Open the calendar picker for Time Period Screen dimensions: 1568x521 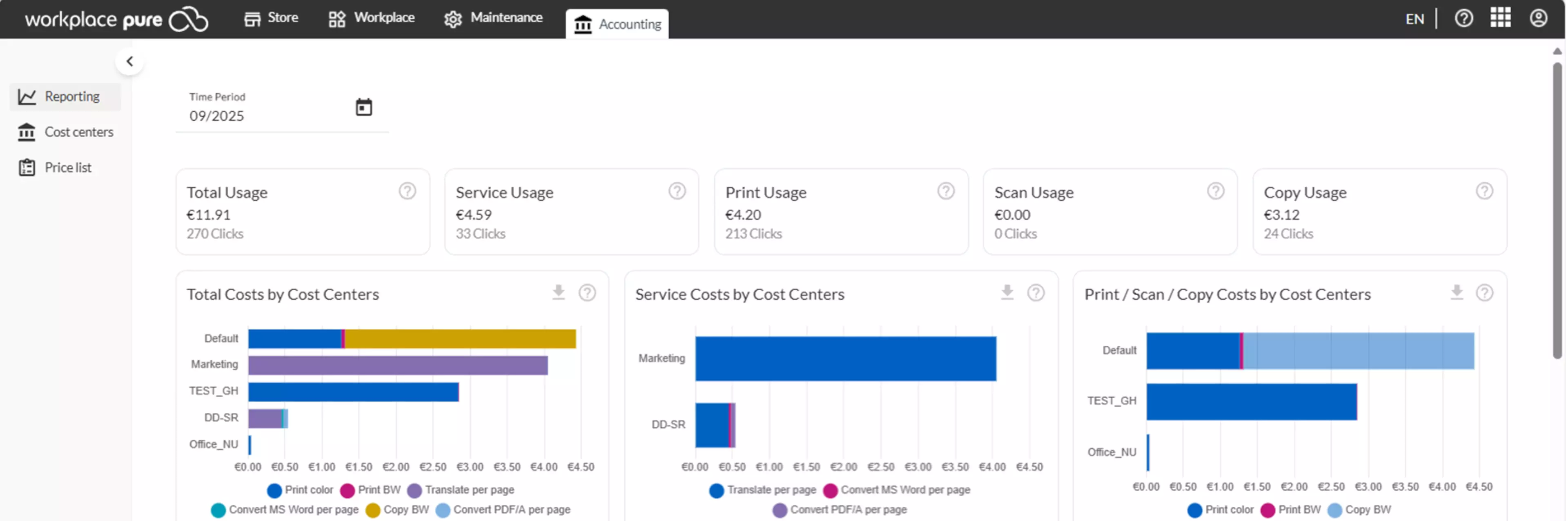[x=363, y=107]
